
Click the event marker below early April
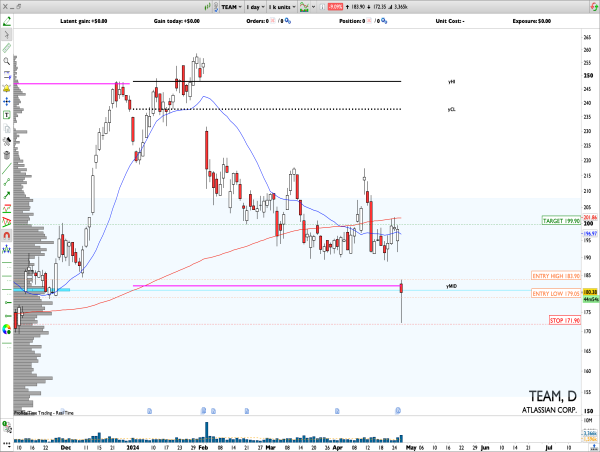337,411
